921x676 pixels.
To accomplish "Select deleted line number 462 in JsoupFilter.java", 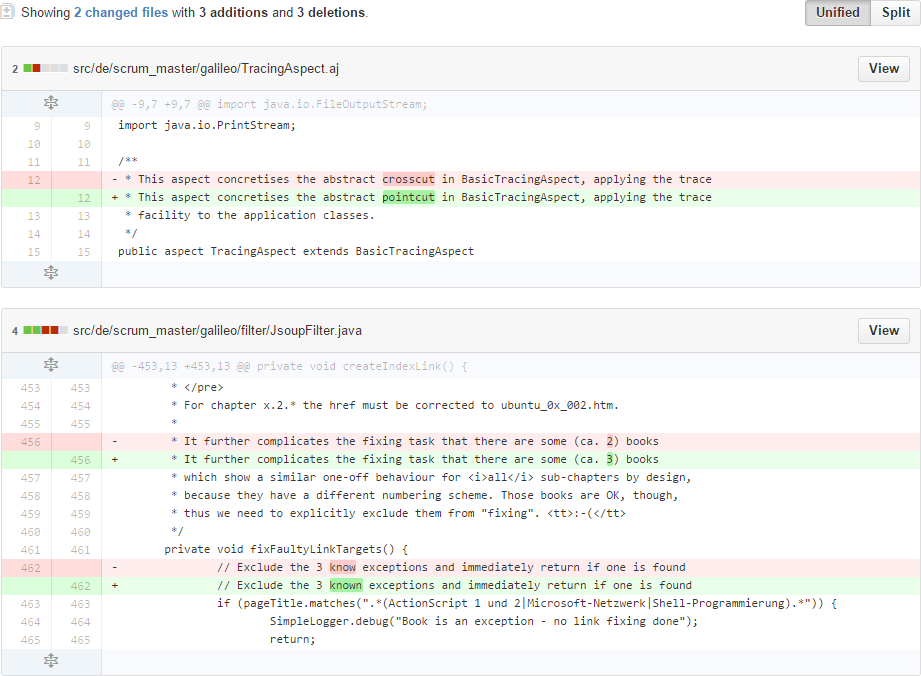I will (35, 568).
